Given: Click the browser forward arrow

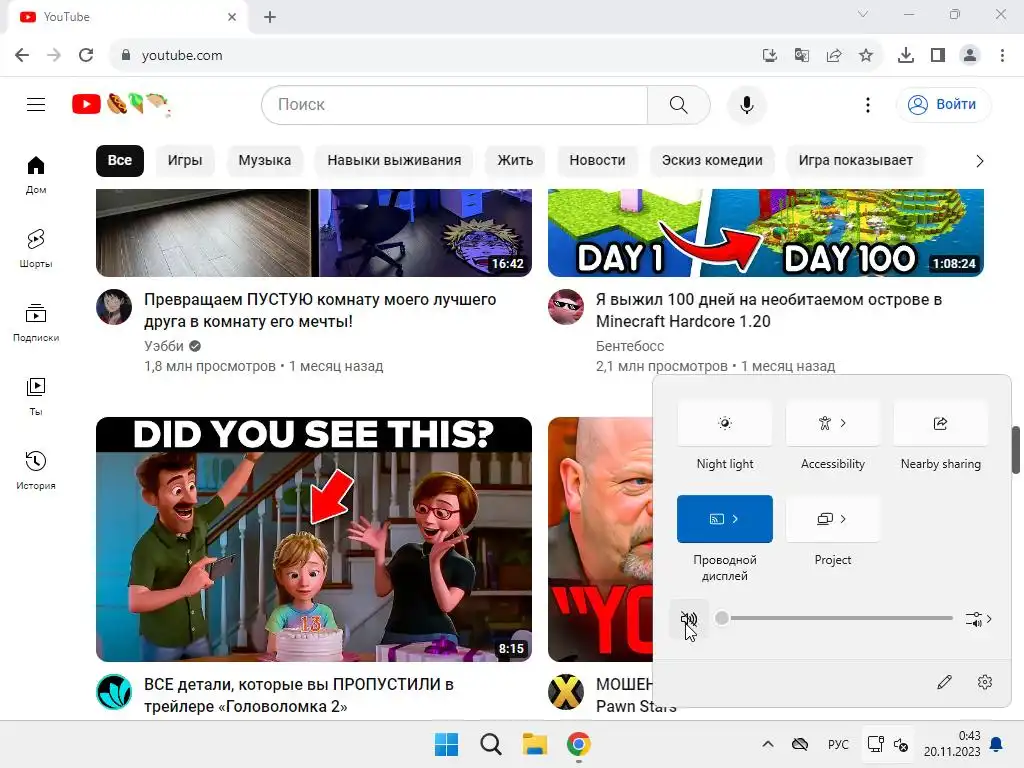Looking at the screenshot, I should tap(54, 55).
